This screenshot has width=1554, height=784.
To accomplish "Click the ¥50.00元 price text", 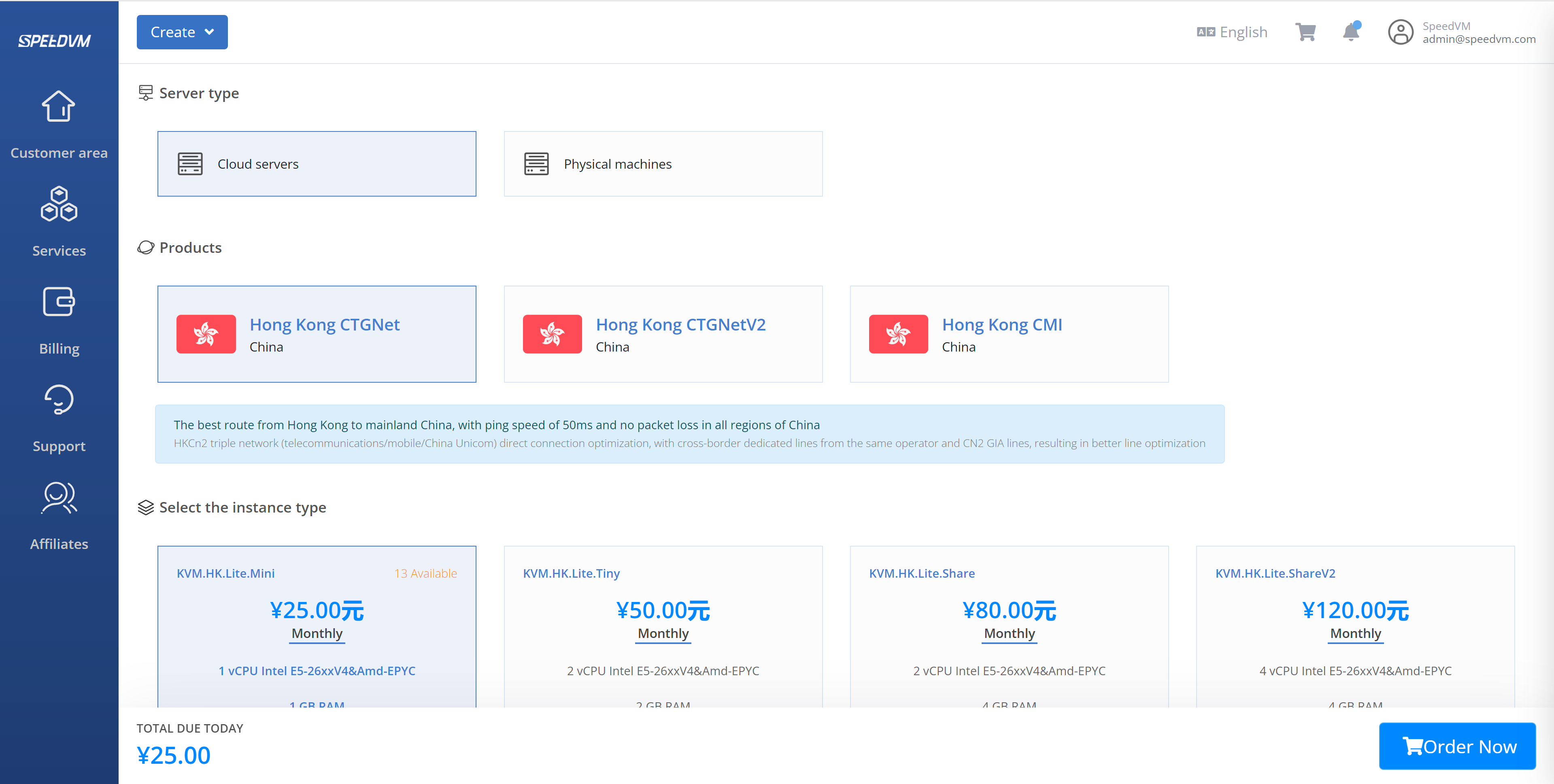I will 663,610.
